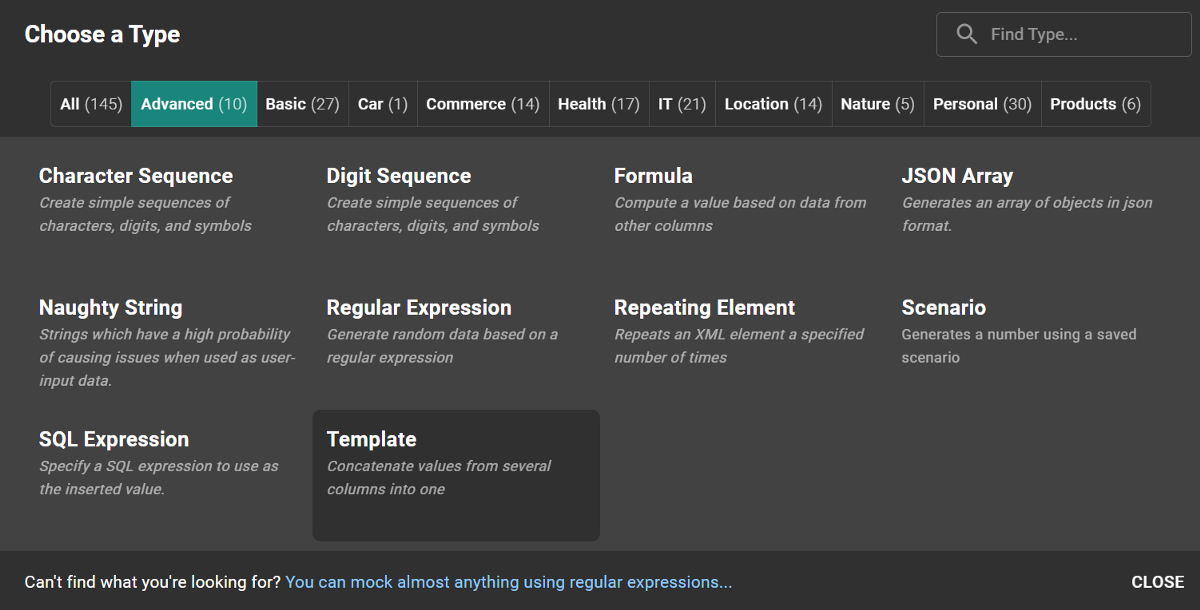Select the IT category tab
This screenshot has width=1200, height=610.
[x=682, y=104]
